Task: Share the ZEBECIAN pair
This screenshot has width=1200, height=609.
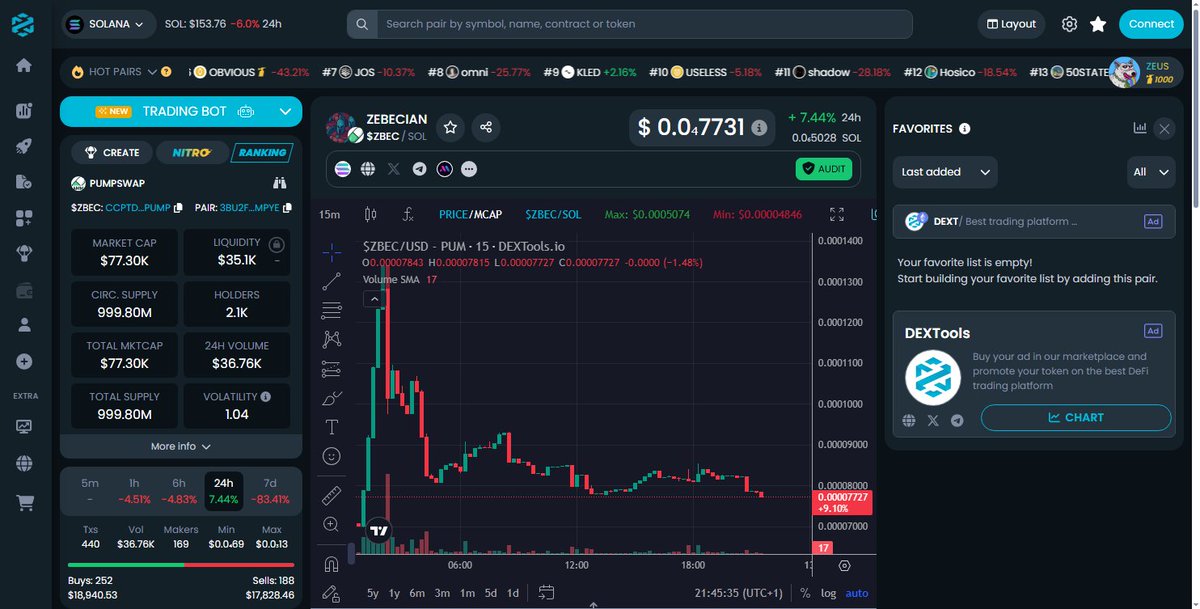Action: (x=486, y=127)
